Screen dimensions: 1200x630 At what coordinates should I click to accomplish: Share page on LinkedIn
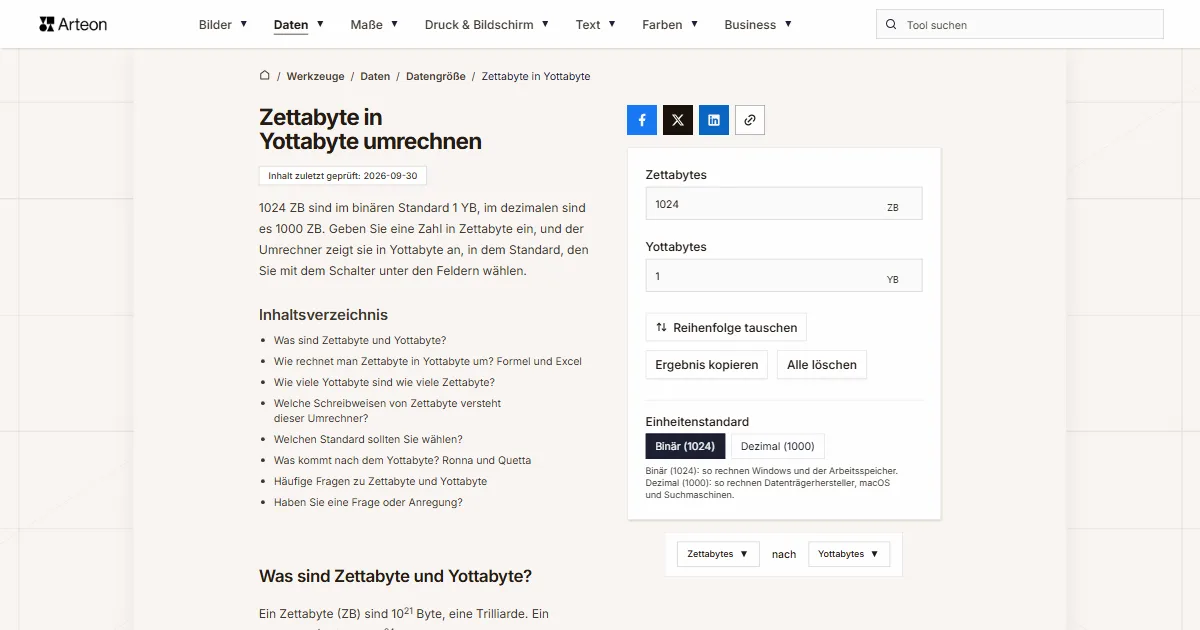click(x=714, y=120)
